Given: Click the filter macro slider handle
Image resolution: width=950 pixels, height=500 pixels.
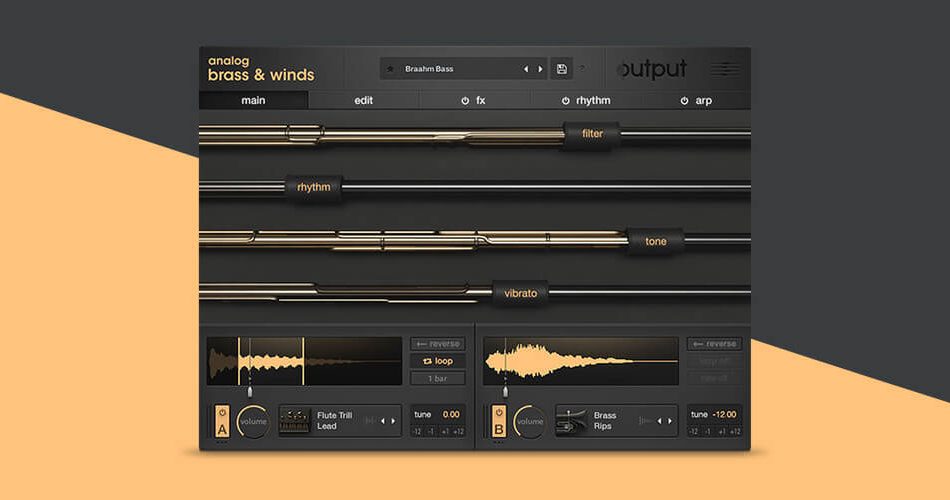Looking at the screenshot, I should (592, 134).
